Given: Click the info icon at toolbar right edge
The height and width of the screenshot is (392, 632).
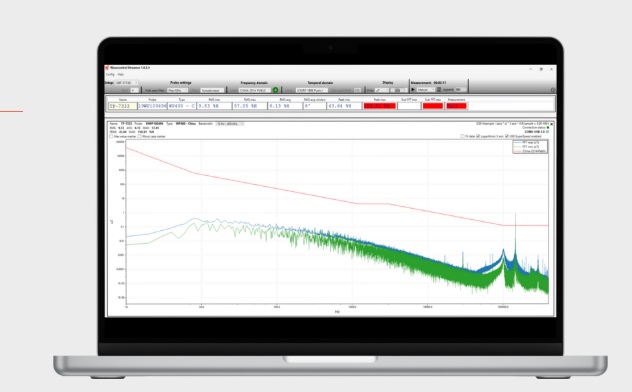Looking at the screenshot, I should [x=553, y=90].
